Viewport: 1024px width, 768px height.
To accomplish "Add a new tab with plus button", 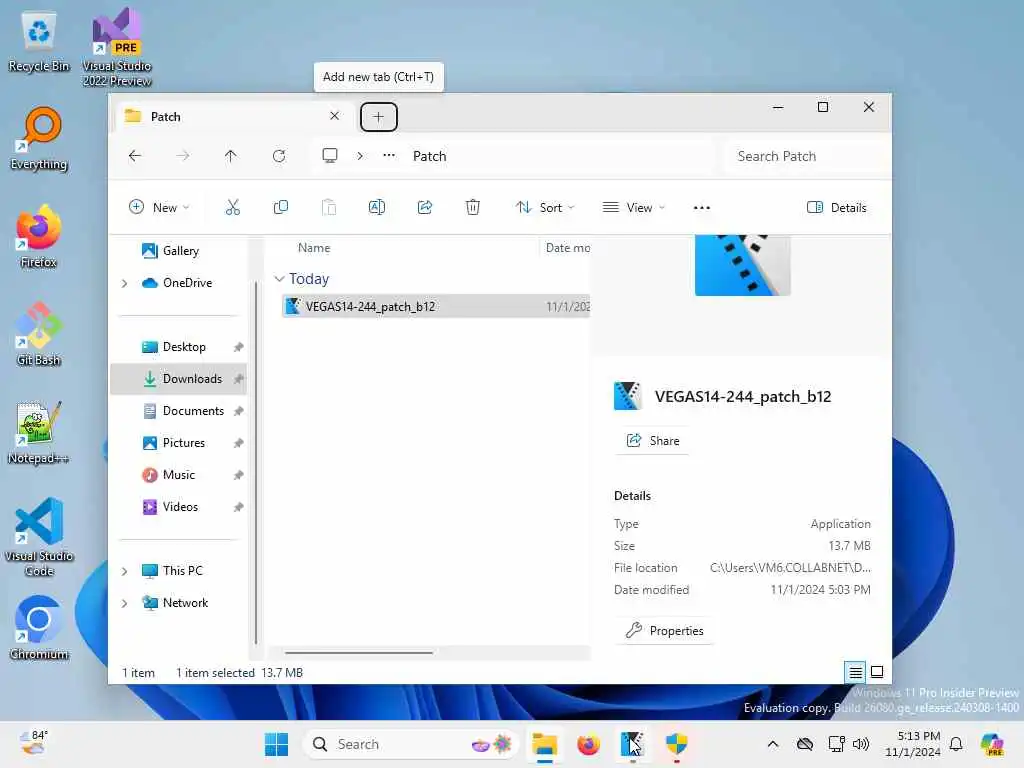I will (x=379, y=117).
